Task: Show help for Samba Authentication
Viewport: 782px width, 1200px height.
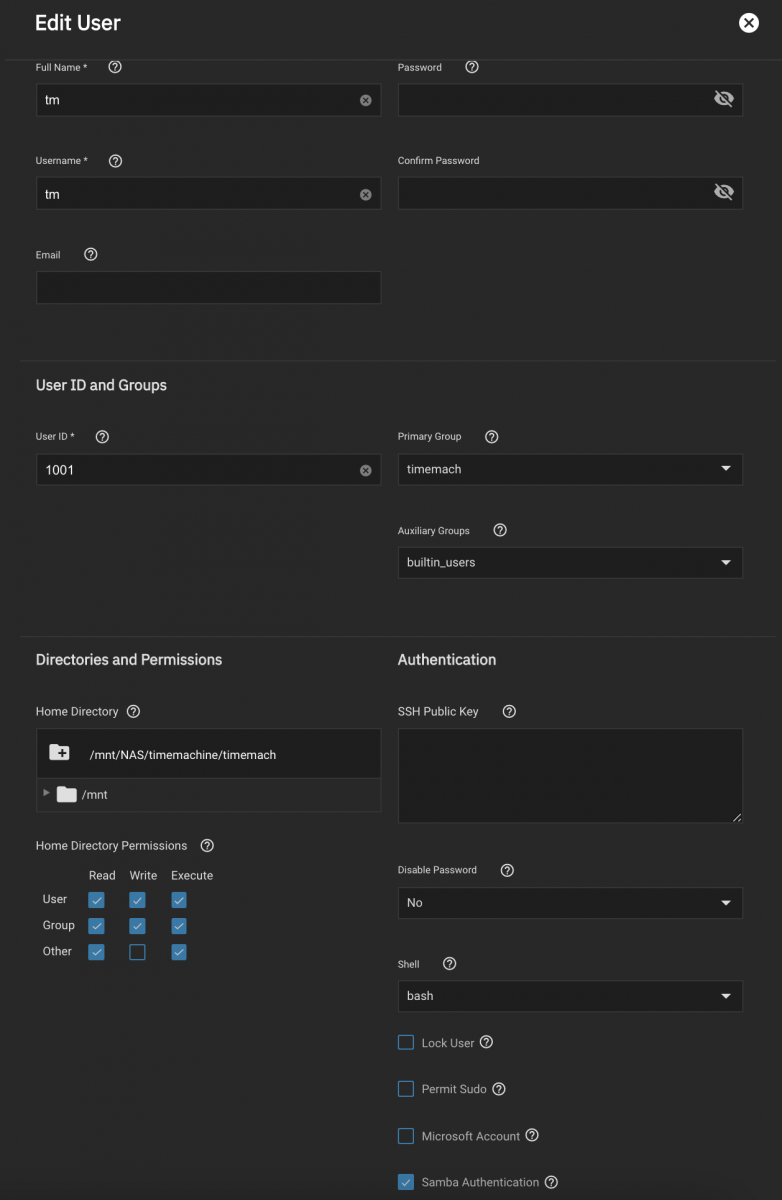Action: 551,1182
